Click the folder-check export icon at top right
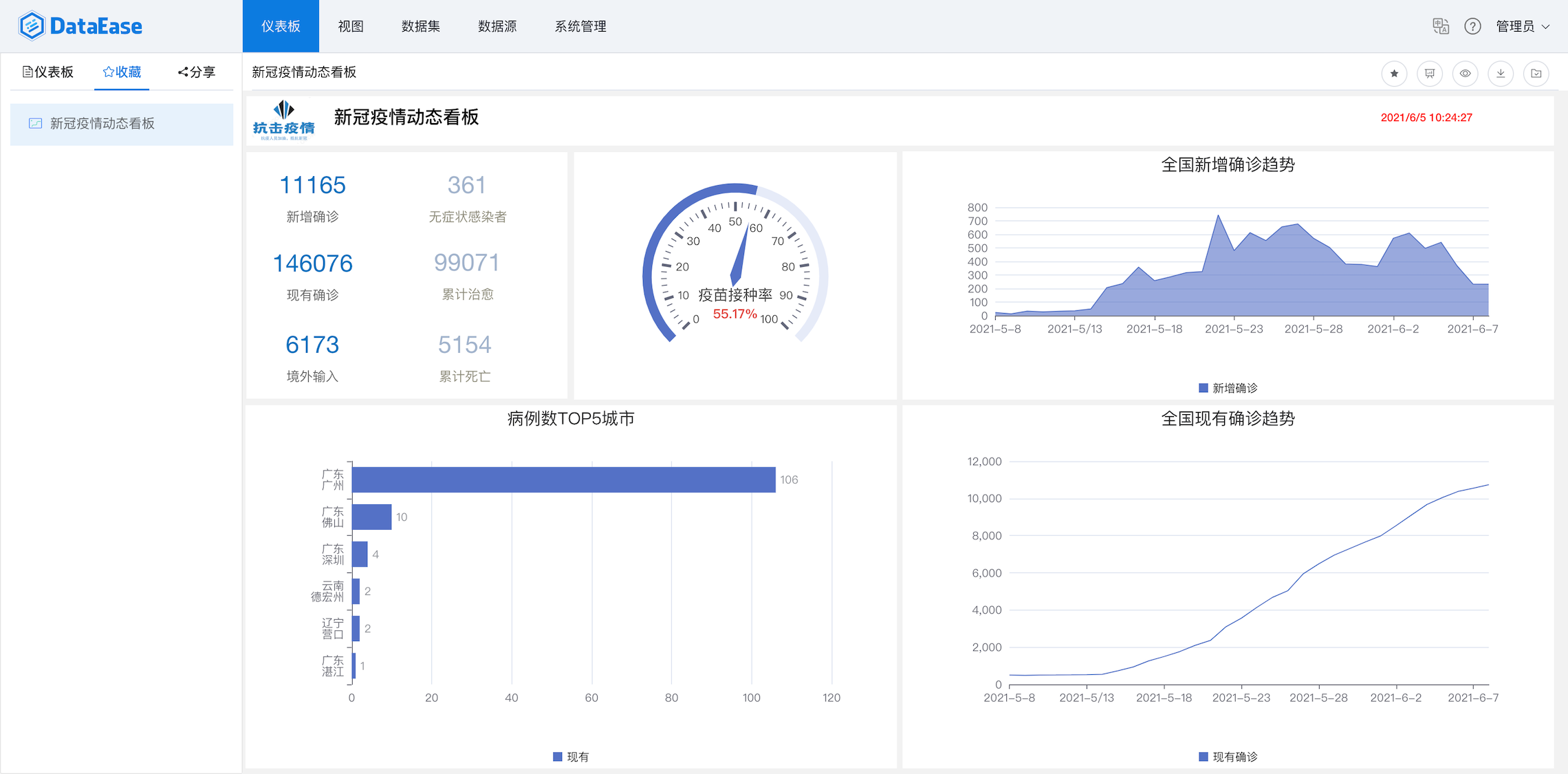 [x=1536, y=74]
